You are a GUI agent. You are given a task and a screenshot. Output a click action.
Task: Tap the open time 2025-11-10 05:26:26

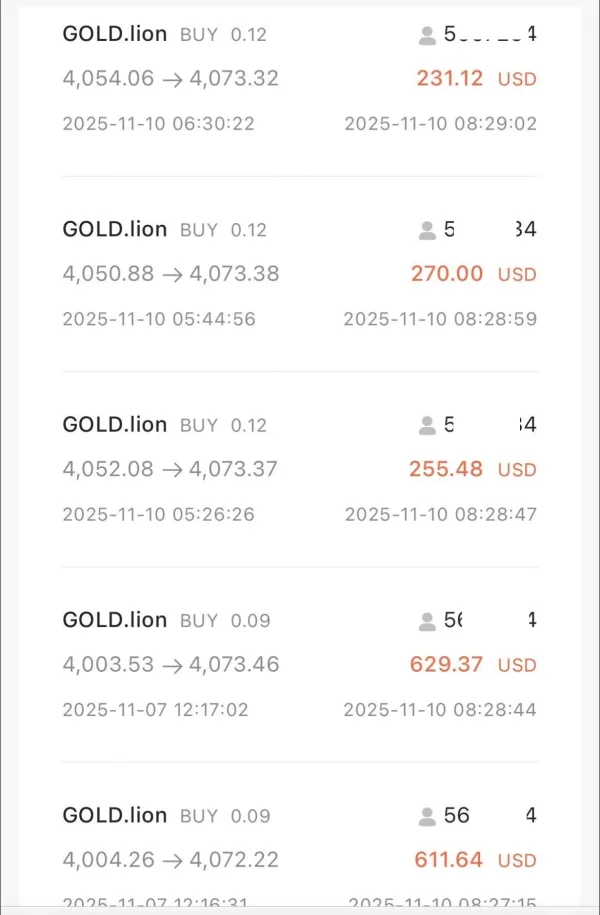point(158,514)
